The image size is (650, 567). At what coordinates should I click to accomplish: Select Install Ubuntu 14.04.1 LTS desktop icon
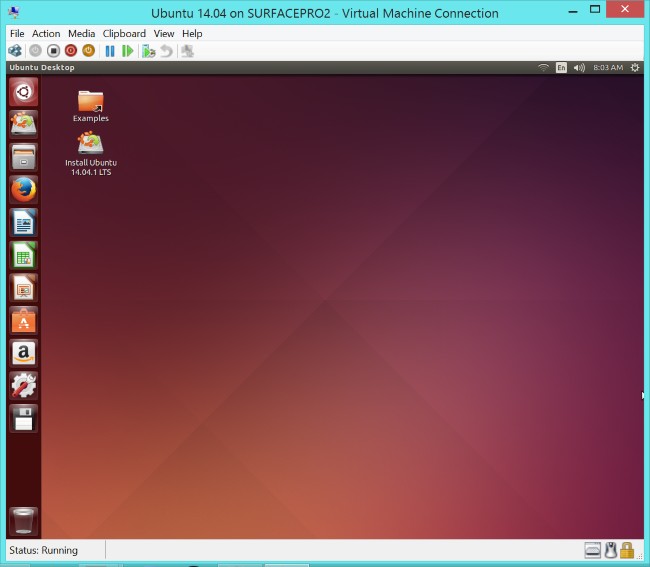click(x=91, y=154)
